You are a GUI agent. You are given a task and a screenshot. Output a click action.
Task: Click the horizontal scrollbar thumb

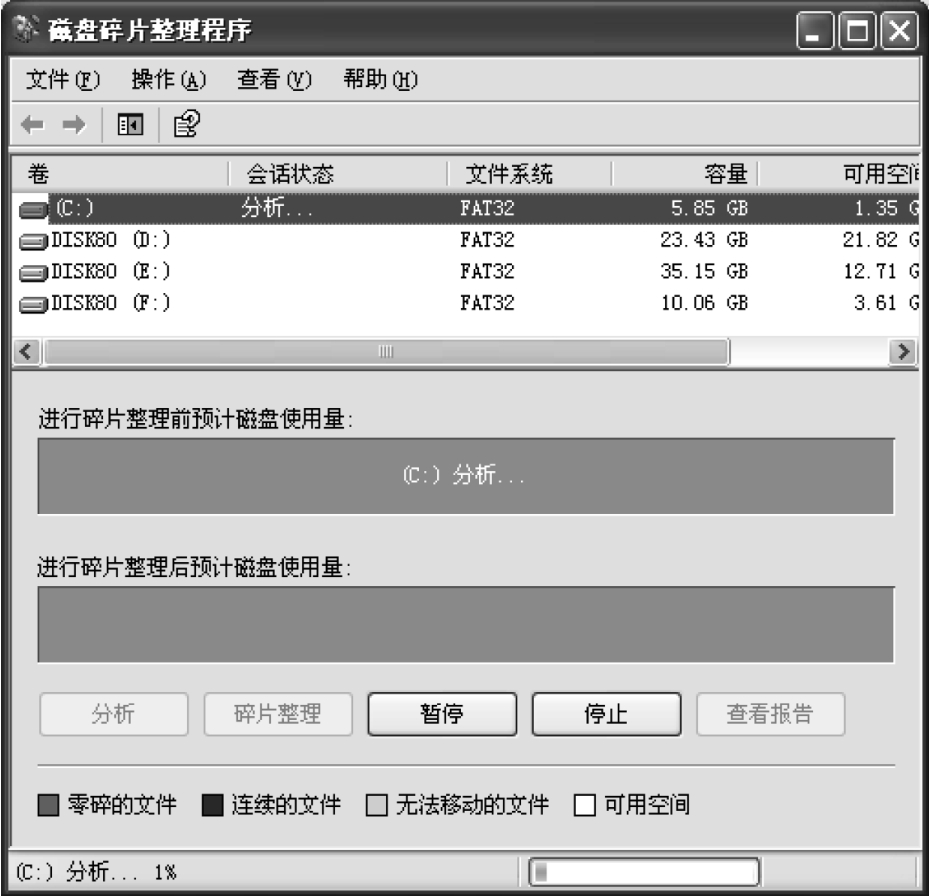(x=386, y=352)
